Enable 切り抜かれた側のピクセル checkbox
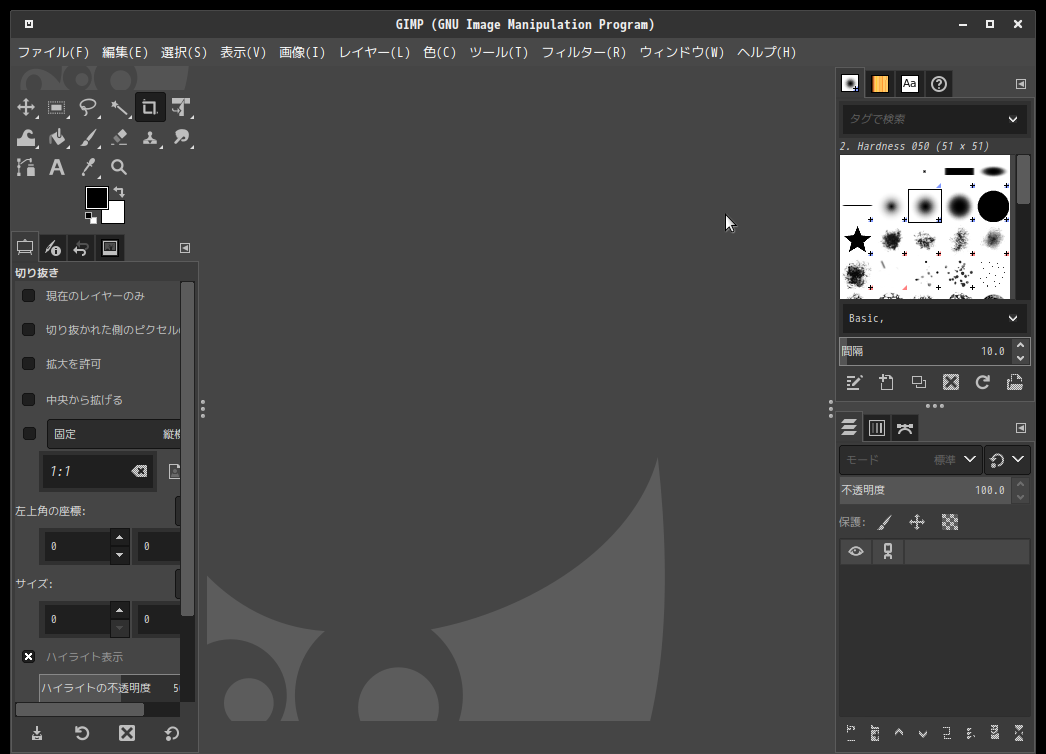 [x=29, y=330]
